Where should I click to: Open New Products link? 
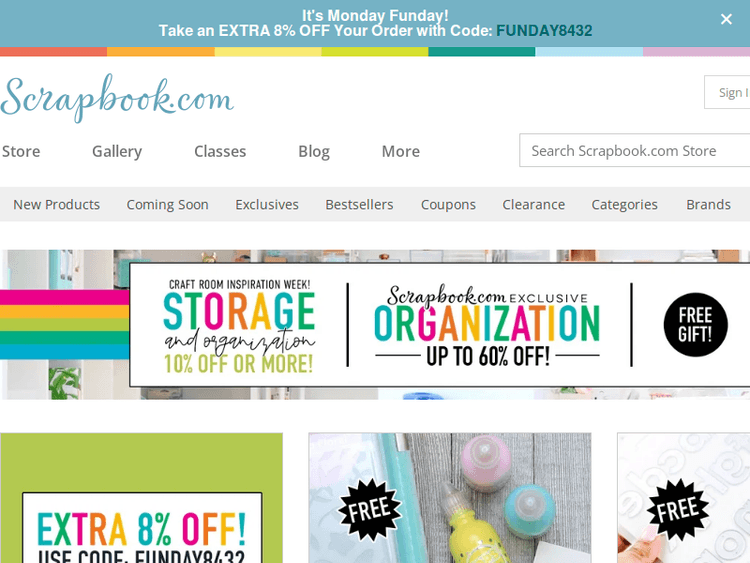(56, 204)
